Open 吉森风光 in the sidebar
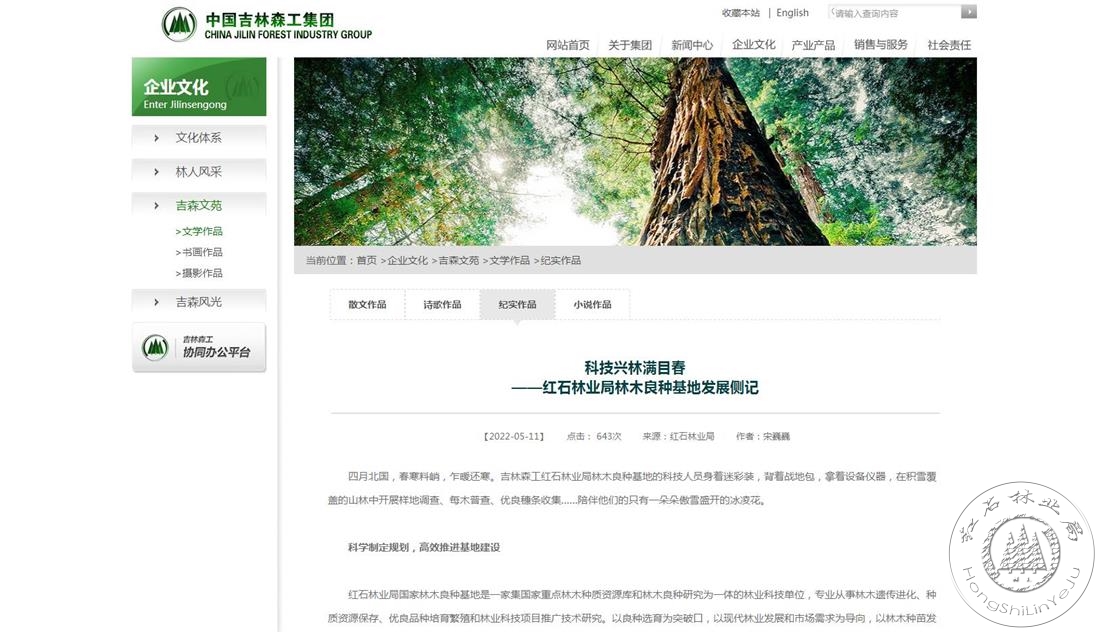 199,302
